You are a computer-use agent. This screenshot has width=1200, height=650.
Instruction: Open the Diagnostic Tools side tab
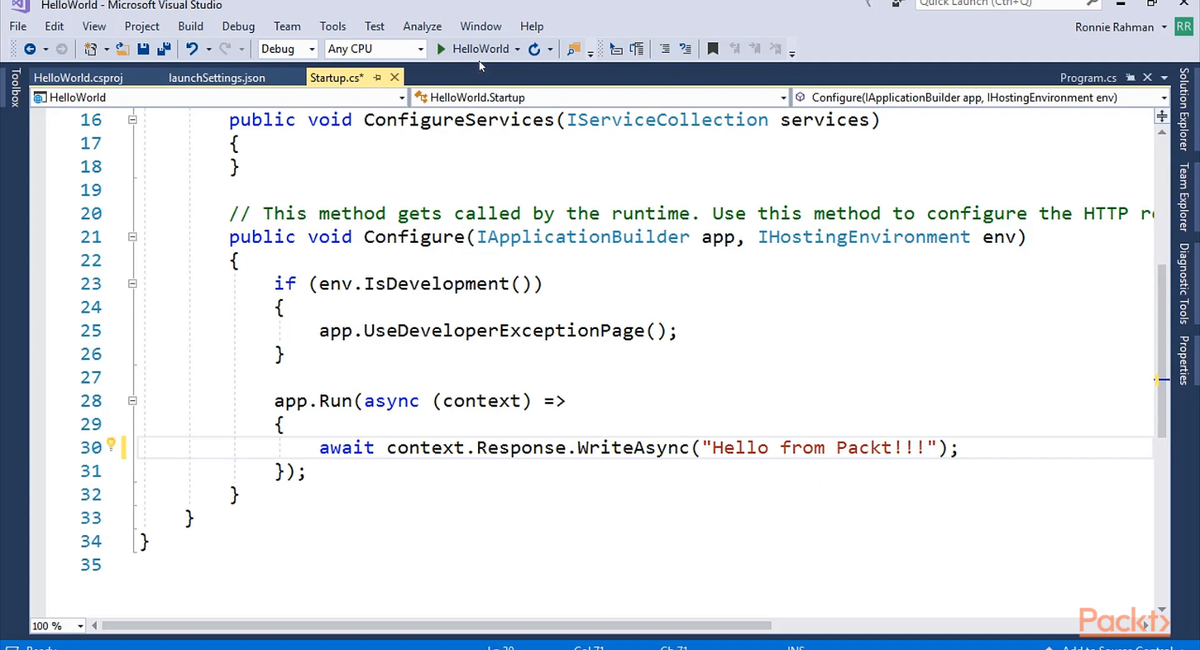[1184, 282]
